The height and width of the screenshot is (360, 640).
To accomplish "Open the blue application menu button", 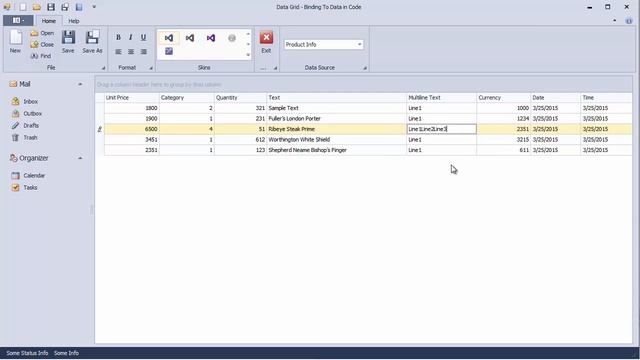I will click(18, 20).
